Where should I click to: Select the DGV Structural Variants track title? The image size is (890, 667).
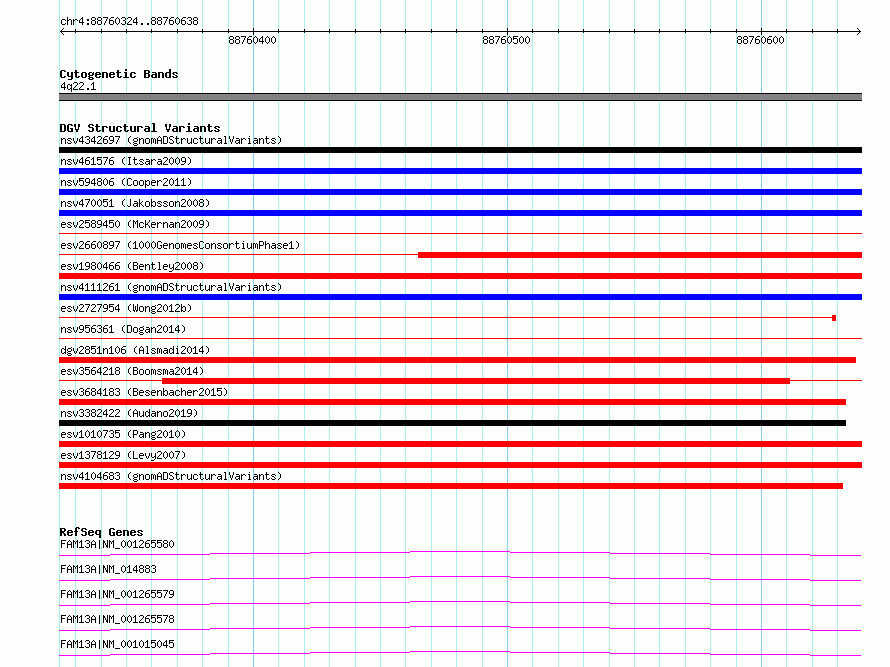(140, 128)
